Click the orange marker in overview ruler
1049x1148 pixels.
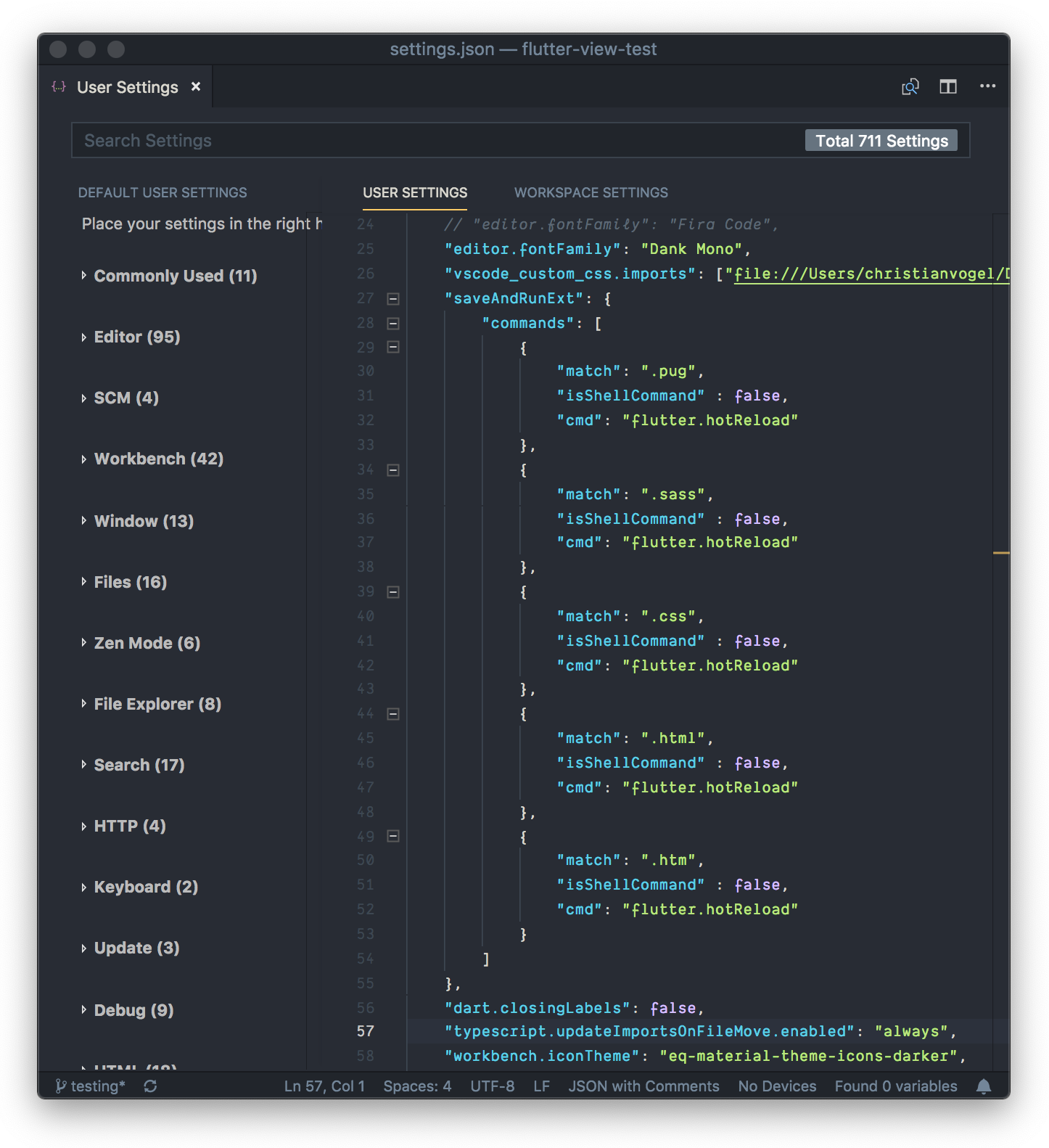1001,553
